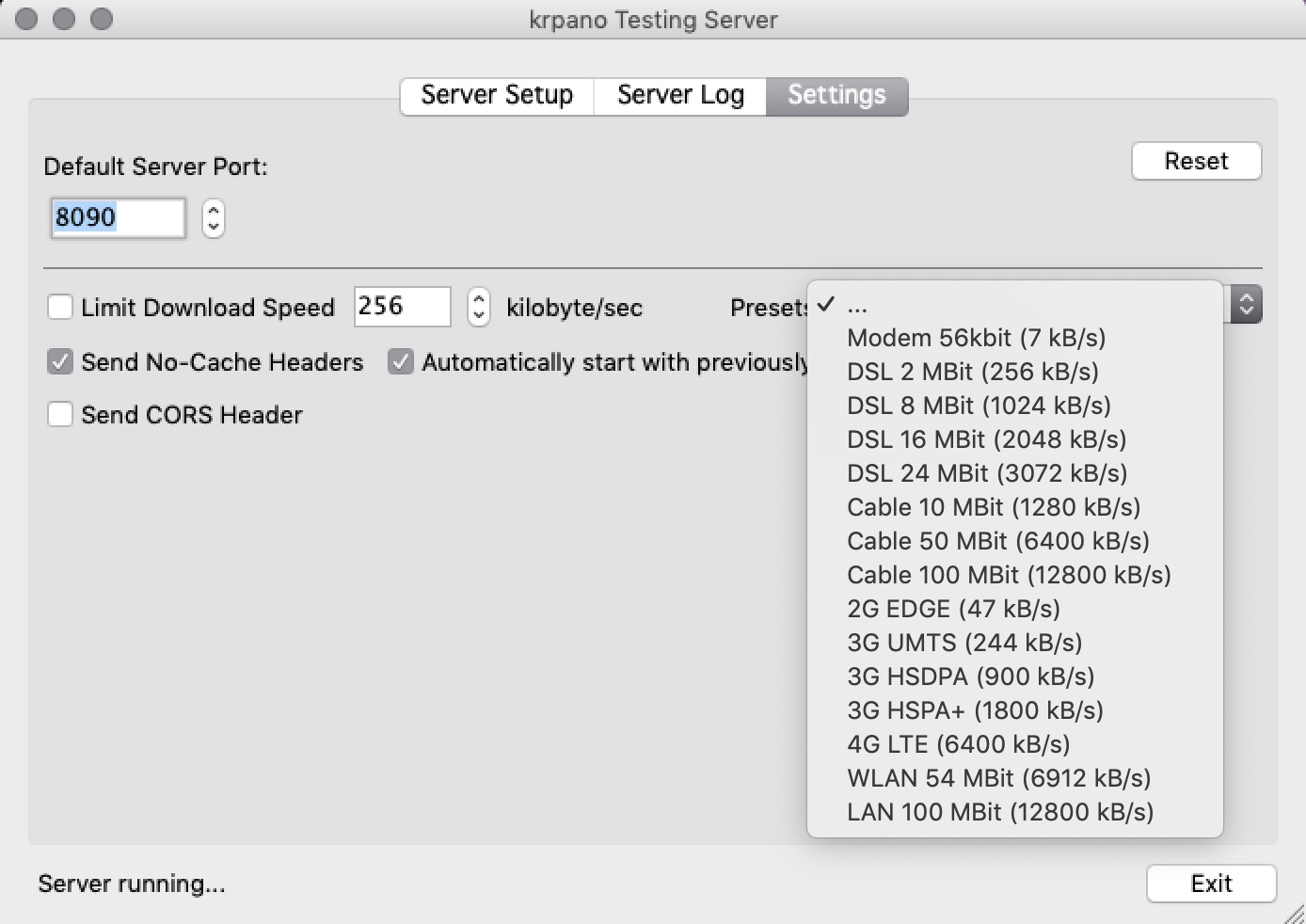Viewport: 1306px width, 924px height.
Task: Click the download speed stepper arrows
Action: 479,307
